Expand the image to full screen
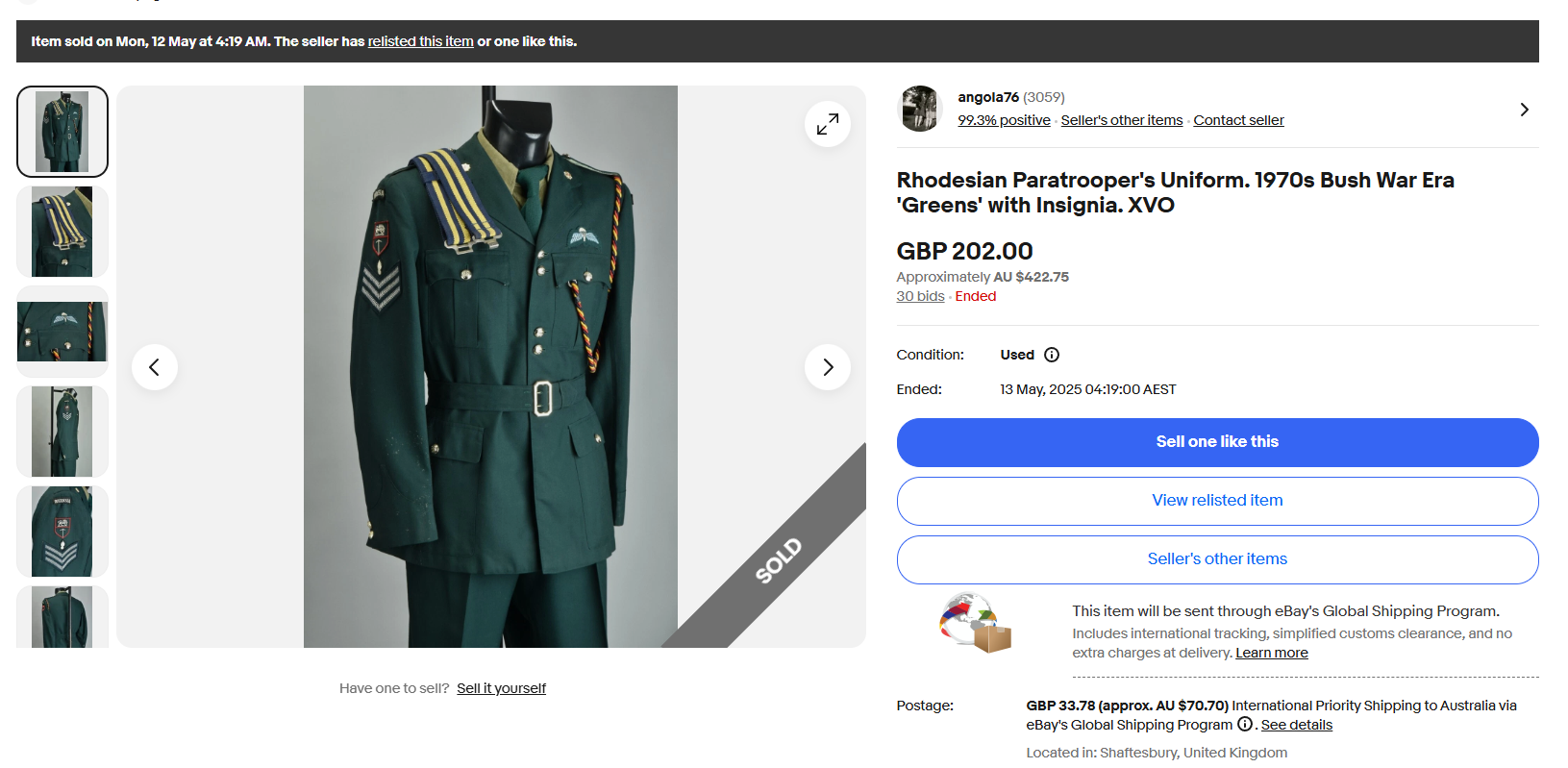This screenshot has height=768, width=1568. 827,124
